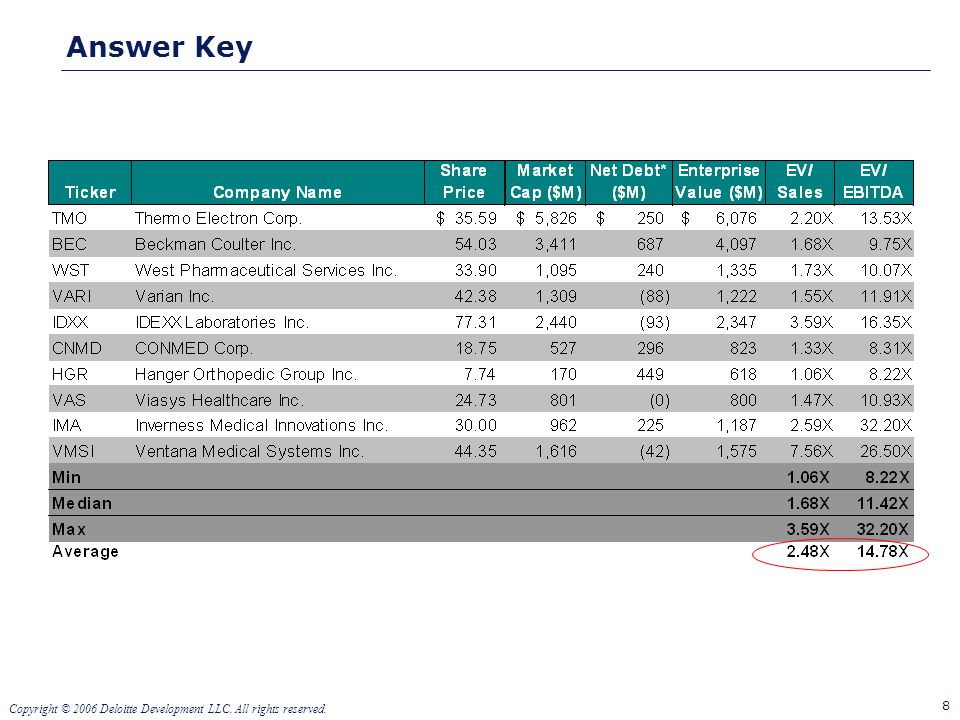Select the 9.75X EBITDA multiple
The width and height of the screenshot is (960, 720).
890,244
